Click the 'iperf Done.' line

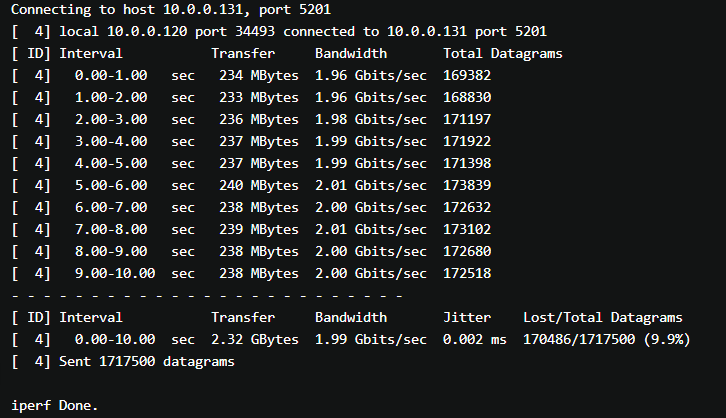pyautogui.click(x=55, y=405)
